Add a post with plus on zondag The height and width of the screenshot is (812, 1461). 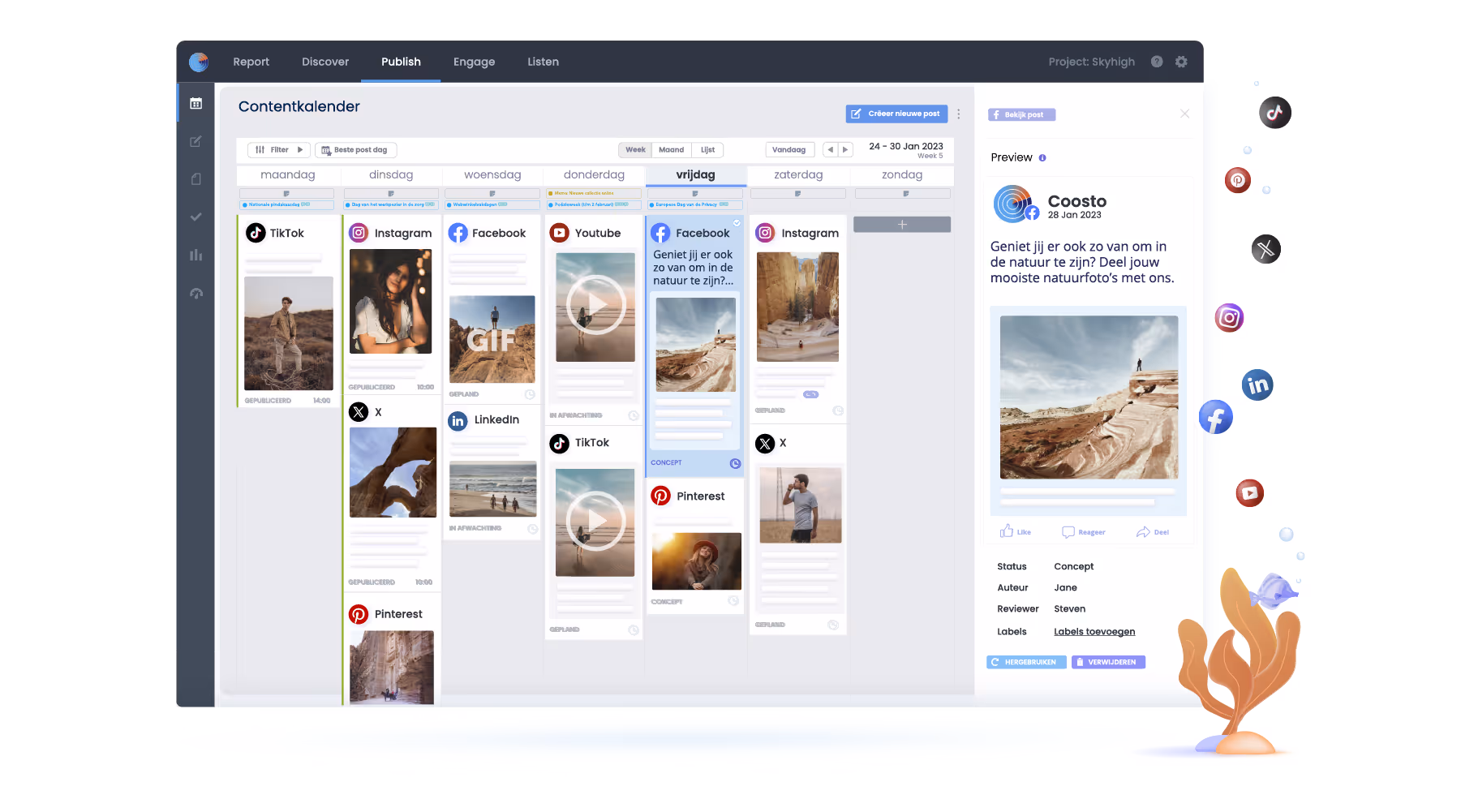tap(902, 225)
